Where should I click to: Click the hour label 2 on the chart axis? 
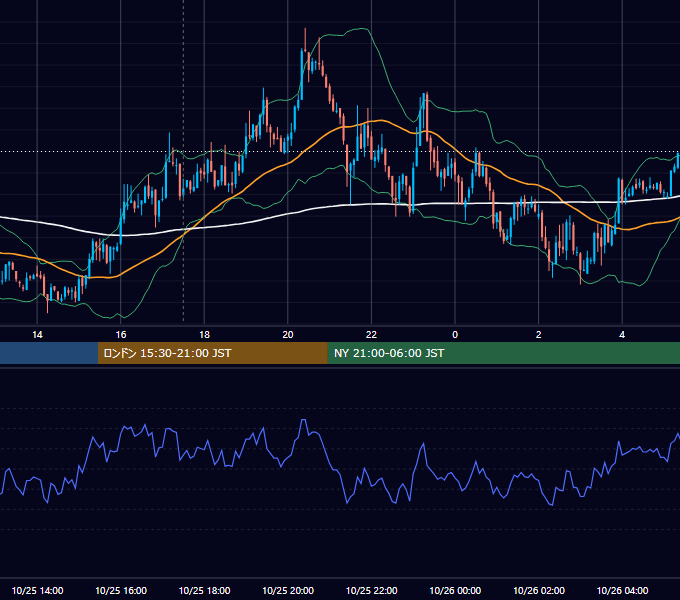click(x=539, y=335)
